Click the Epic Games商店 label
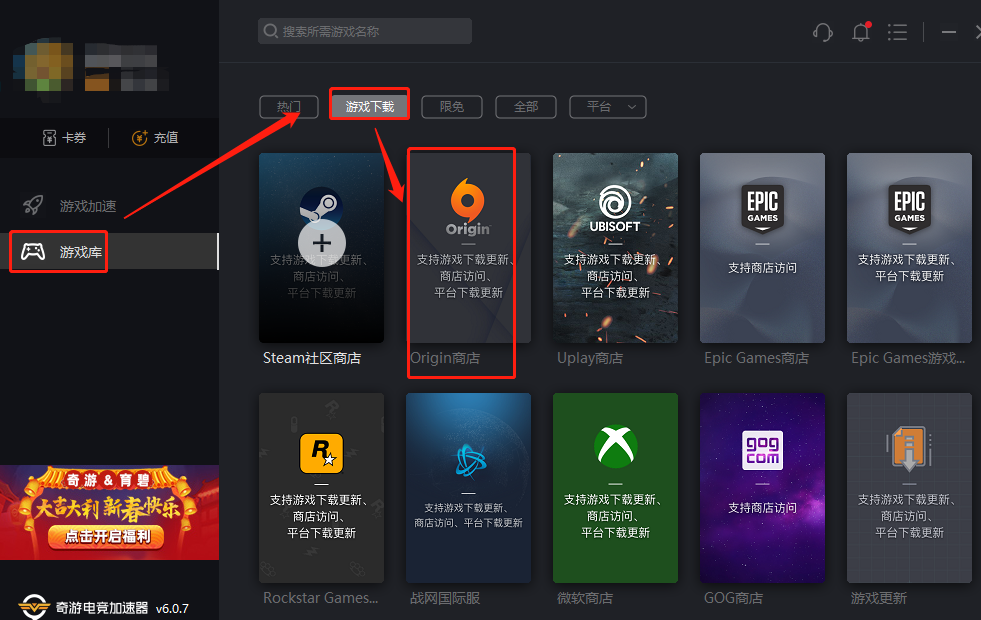Screen dimensions: 981x620 click(x=756, y=358)
